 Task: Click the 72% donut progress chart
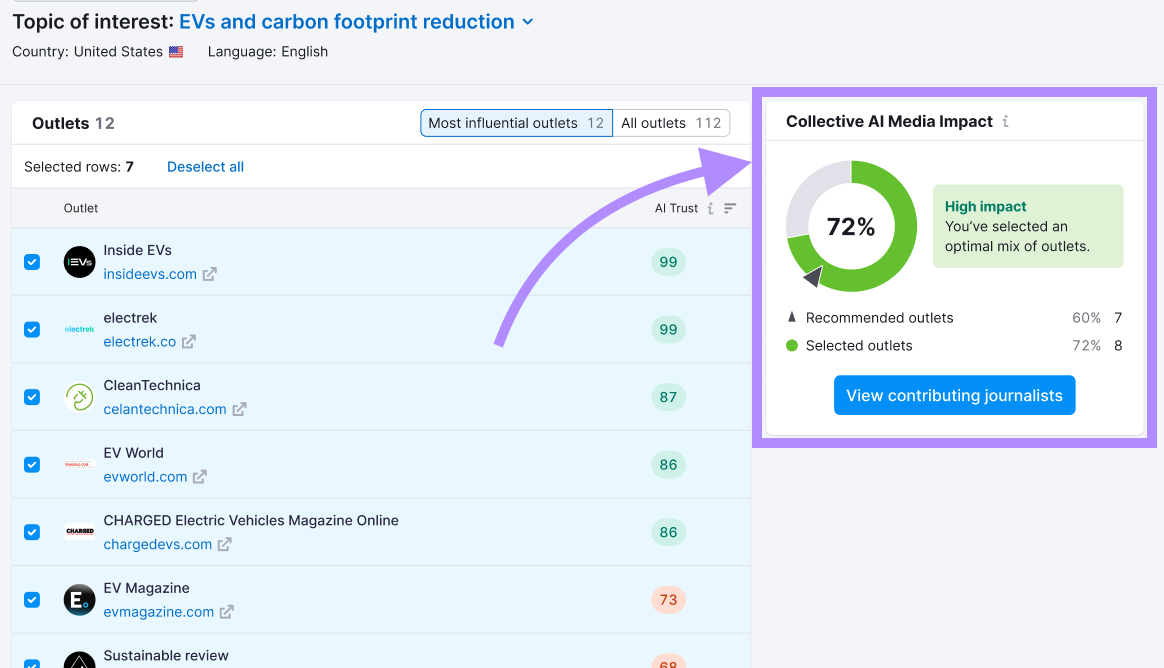[851, 227]
